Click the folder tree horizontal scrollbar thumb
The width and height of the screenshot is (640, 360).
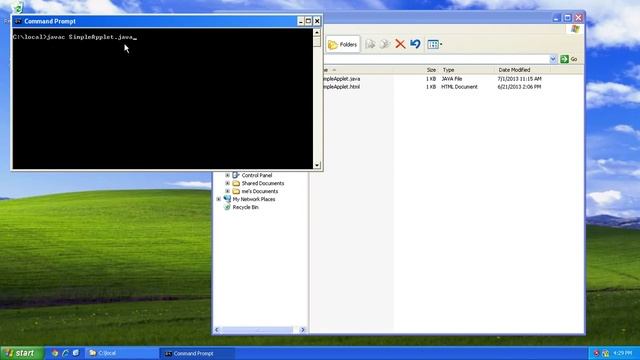(x=257, y=329)
